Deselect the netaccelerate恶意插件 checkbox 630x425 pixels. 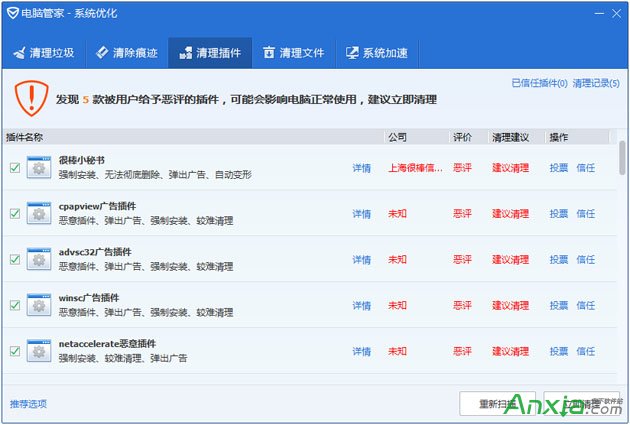coord(14,351)
